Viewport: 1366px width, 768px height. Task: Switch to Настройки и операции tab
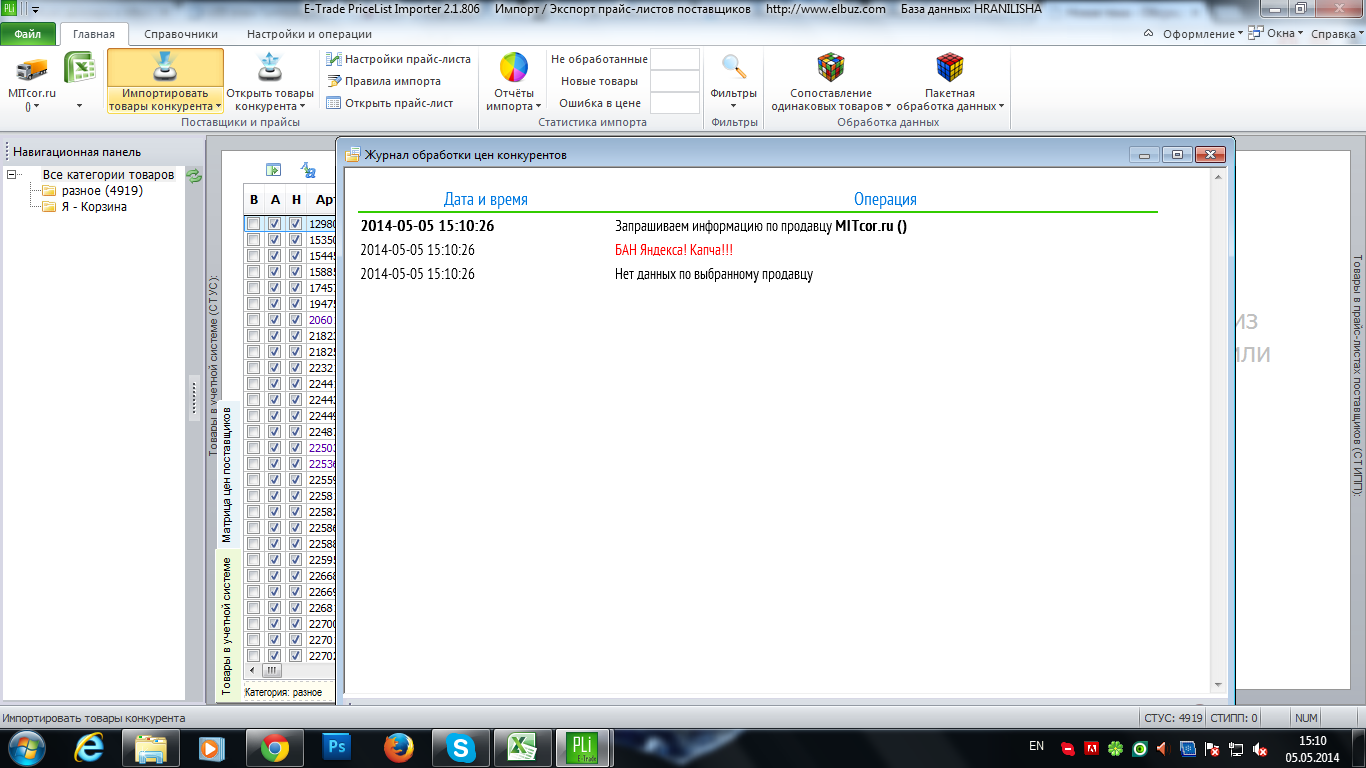309,34
